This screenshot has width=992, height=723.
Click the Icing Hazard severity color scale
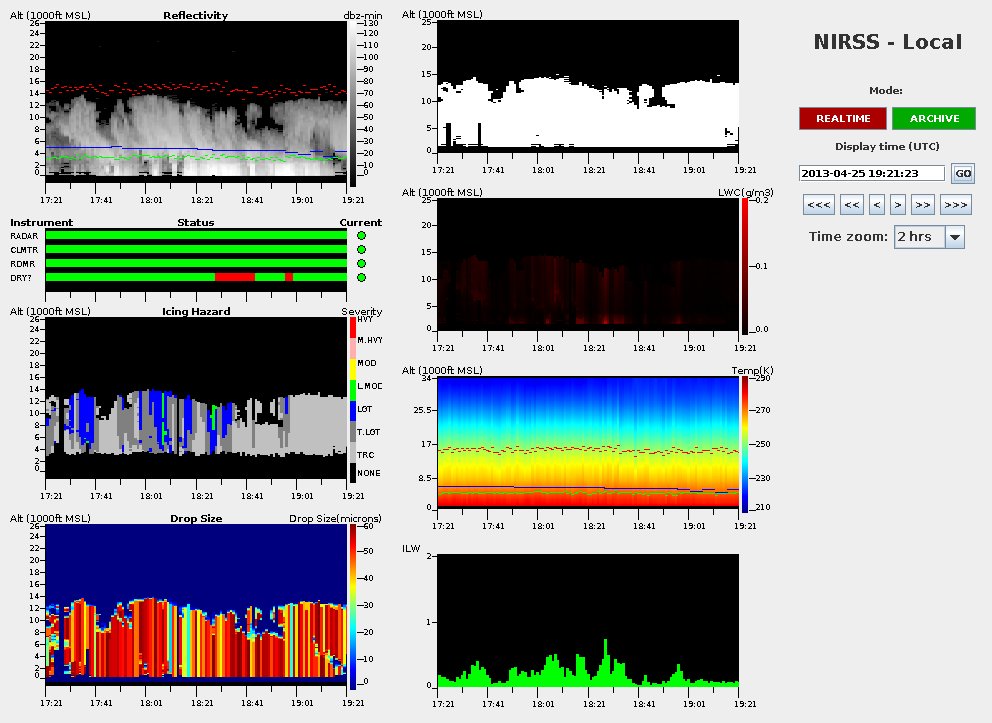pyautogui.click(x=351, y=399)
